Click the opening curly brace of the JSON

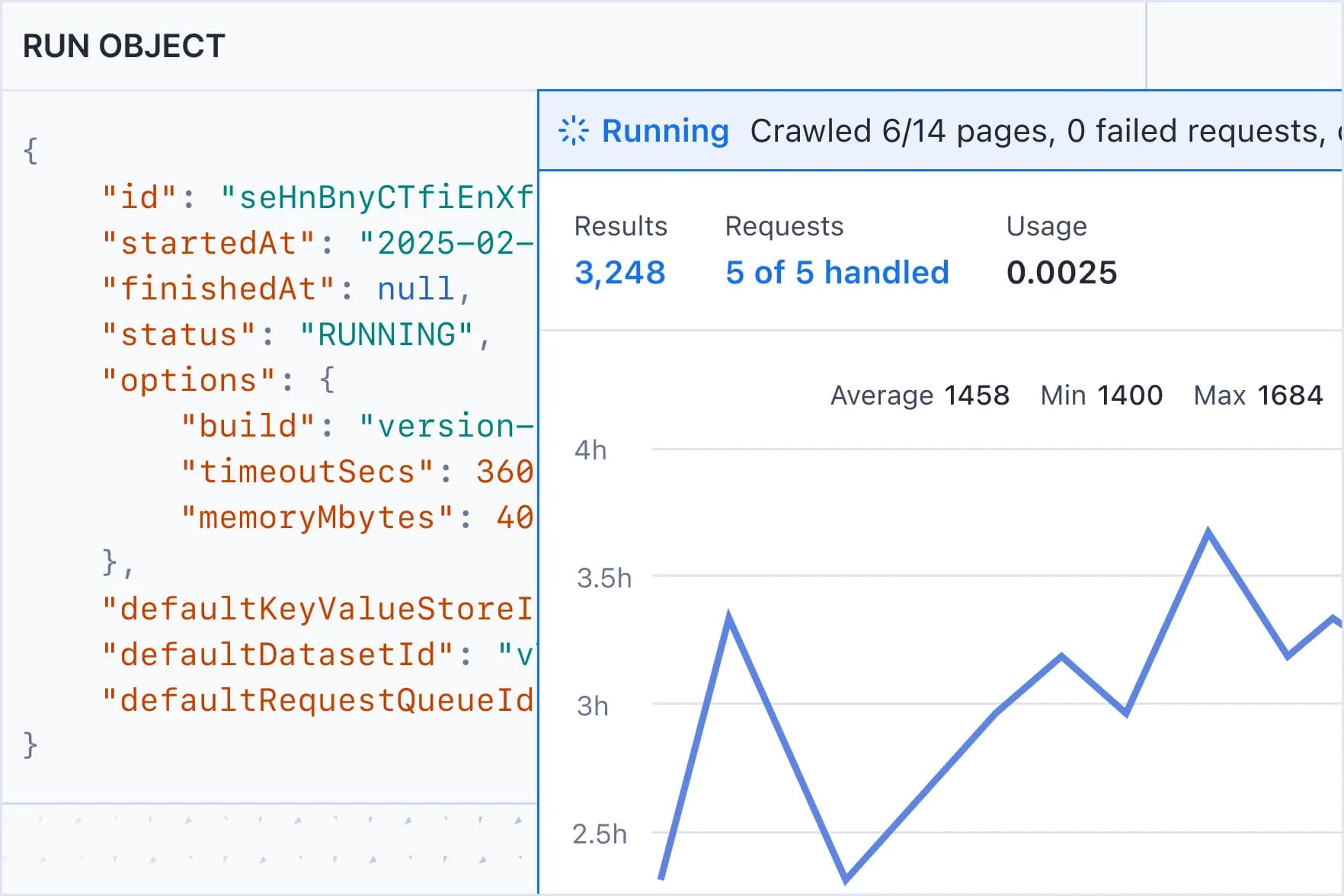click(x=30, y=150)
